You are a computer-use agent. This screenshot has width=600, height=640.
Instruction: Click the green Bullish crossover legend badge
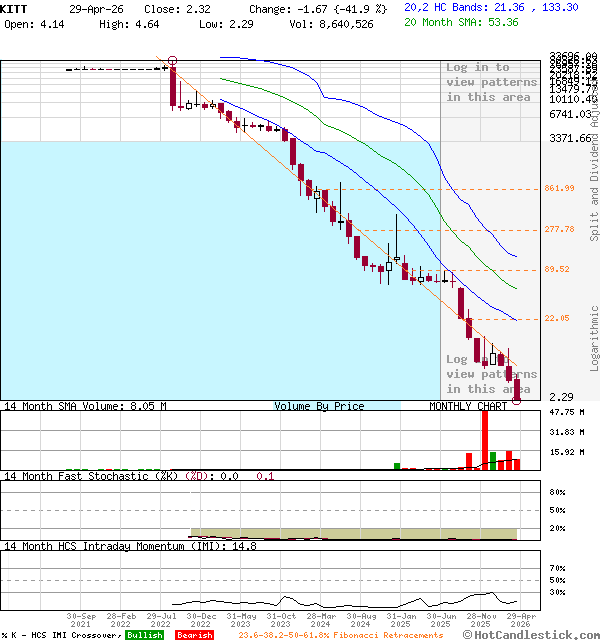point(145,635)
